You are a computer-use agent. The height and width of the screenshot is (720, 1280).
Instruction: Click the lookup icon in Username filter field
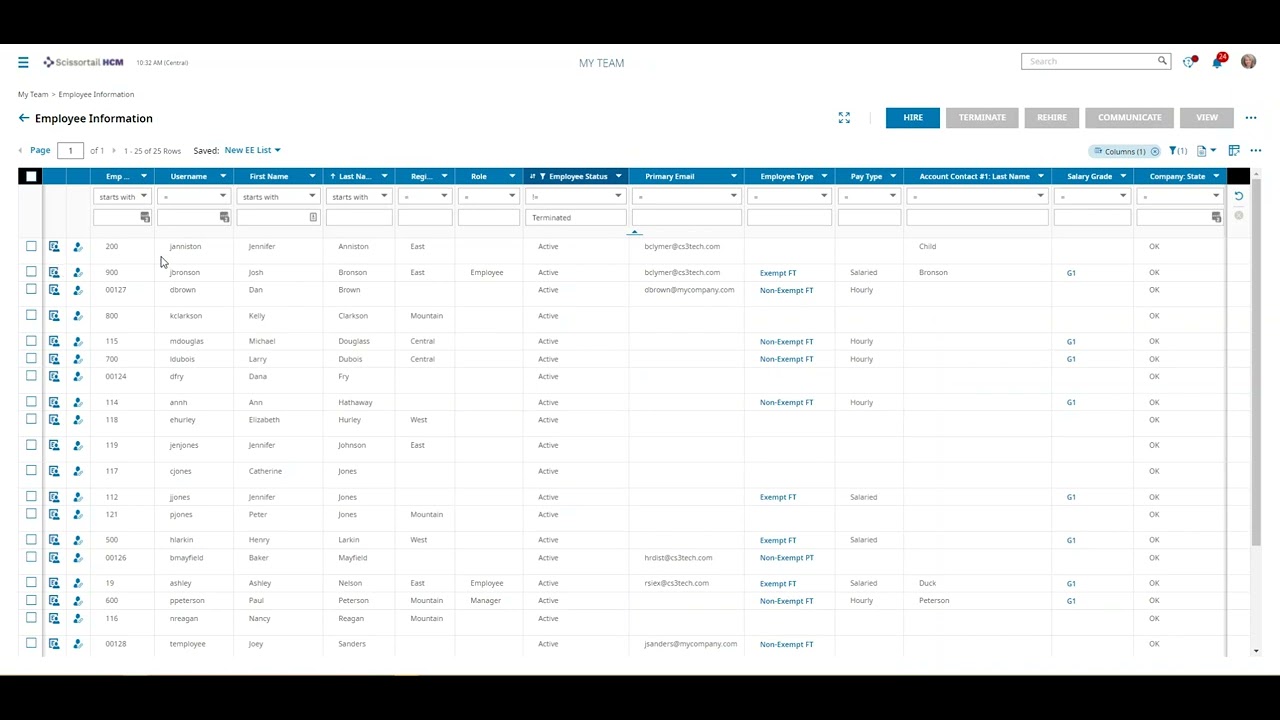click(224, 217)
